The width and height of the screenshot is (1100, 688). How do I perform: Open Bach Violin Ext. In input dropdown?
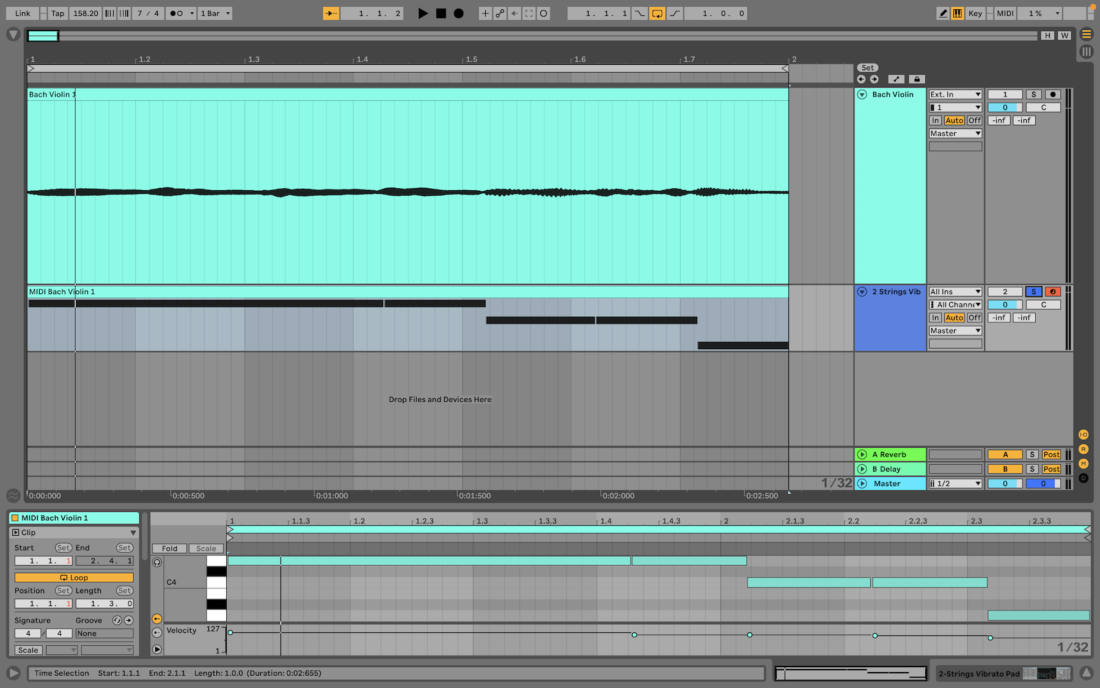(x=955, y=95)
